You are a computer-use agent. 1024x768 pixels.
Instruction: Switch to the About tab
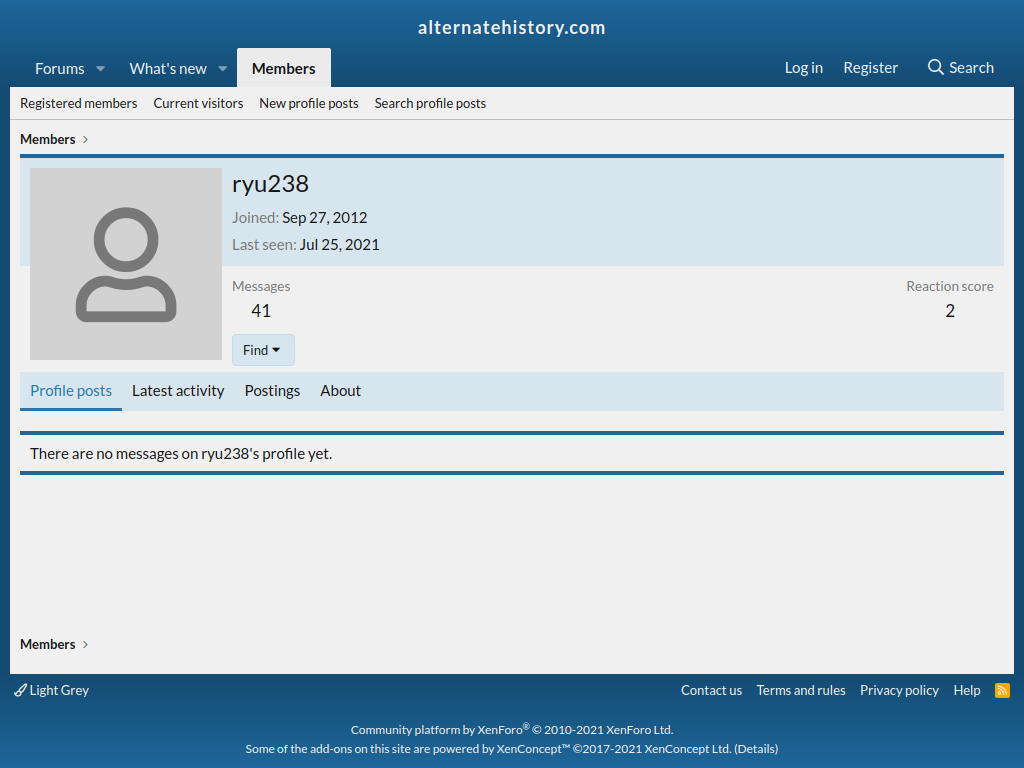coord(340,391)
